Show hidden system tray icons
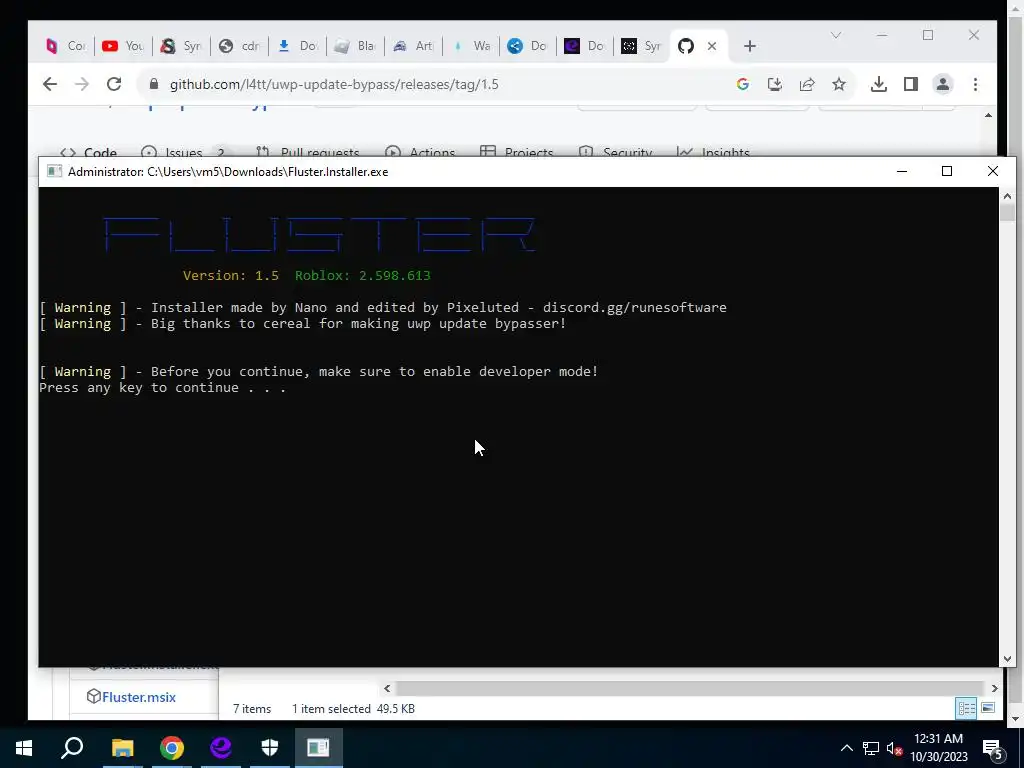1024x768 pixels. [x=846, y=748]
